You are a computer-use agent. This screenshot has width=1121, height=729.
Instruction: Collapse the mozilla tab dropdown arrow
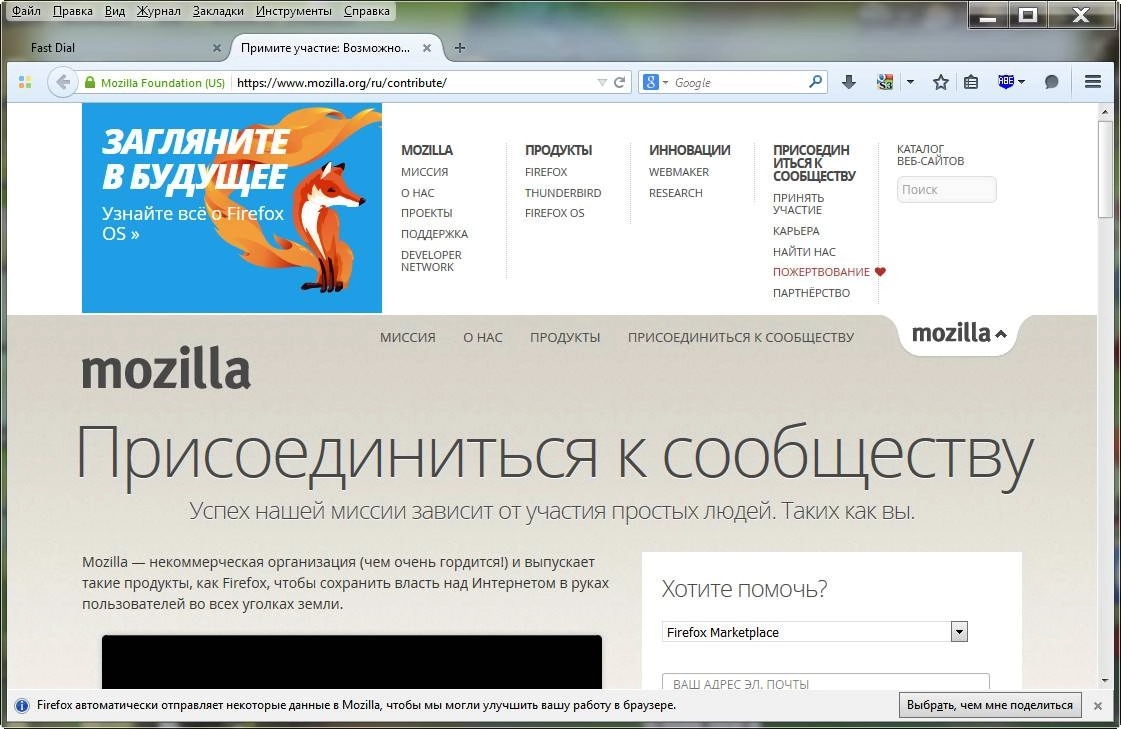[1001, 334]
